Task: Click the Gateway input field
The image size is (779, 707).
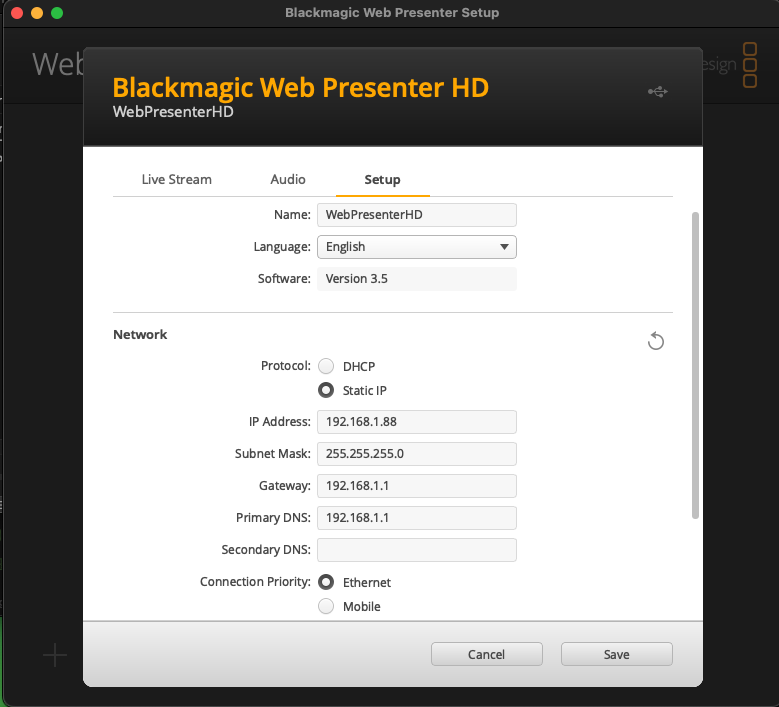Action: [417, 486]
